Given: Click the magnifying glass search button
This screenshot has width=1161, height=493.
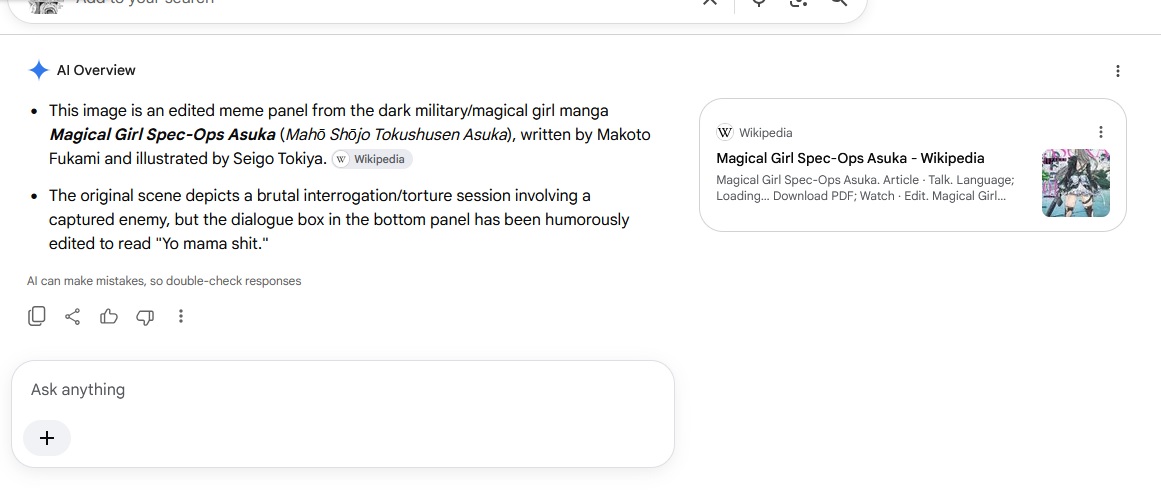Looking at the screenshot, I should (837, 3).
